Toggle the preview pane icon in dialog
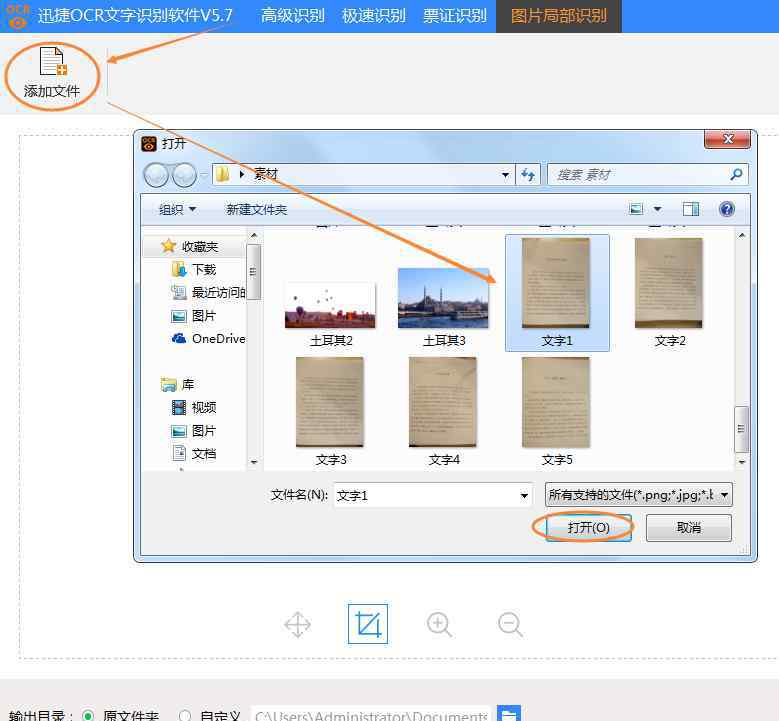Image resolution: width=779 pixels, height=721 pixels. point(691,209)
